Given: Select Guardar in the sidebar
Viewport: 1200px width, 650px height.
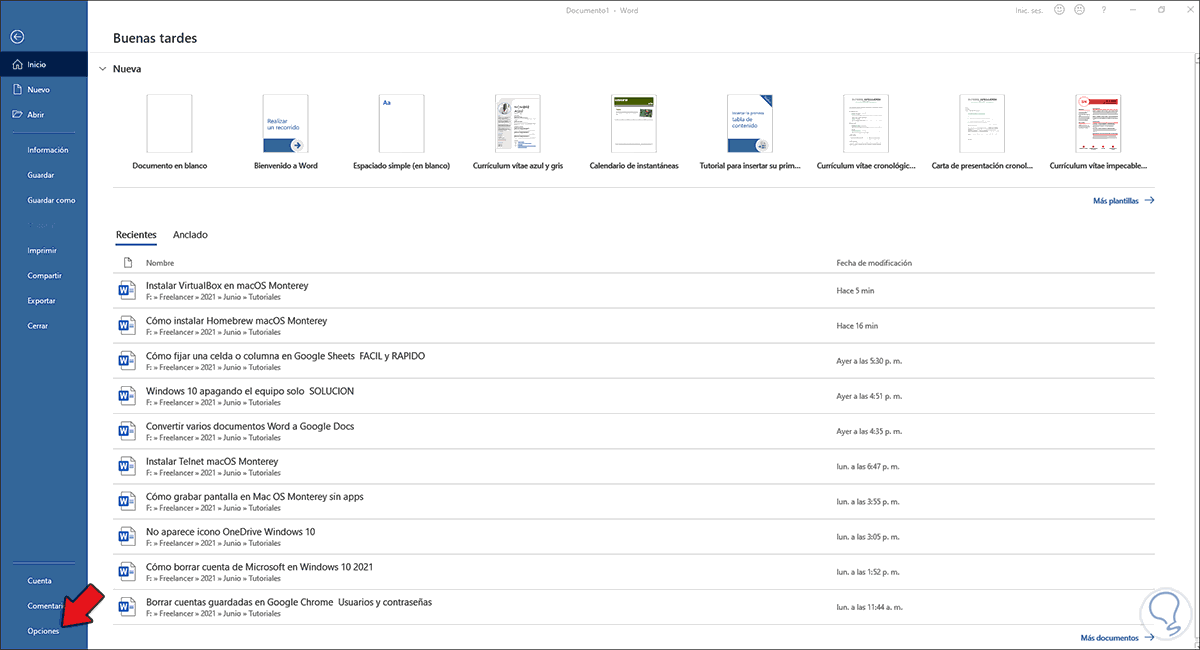Looking at the screenshot, I should (x=42, y=175).
